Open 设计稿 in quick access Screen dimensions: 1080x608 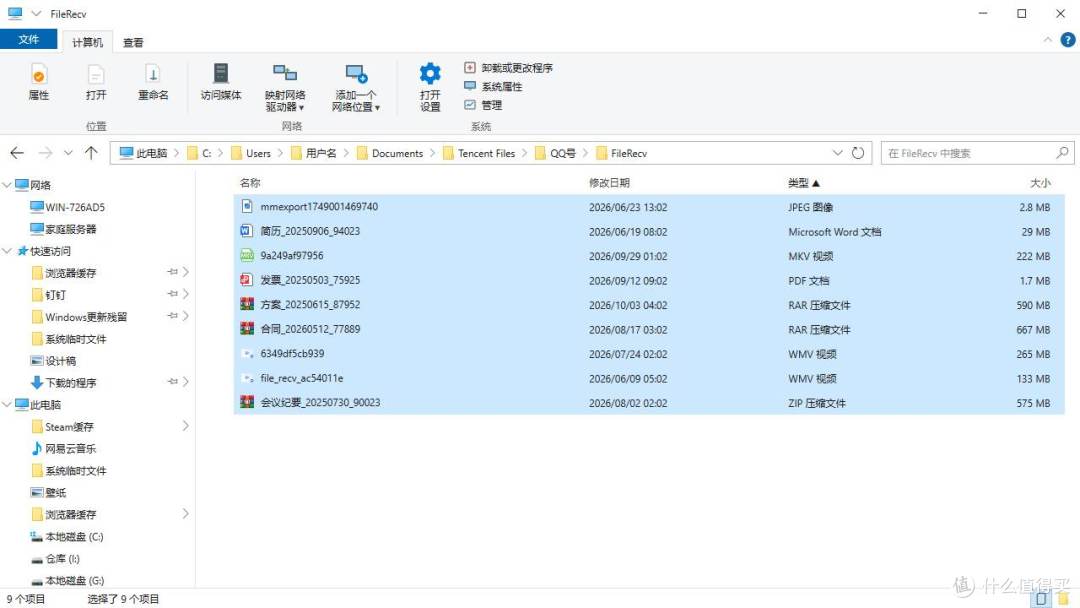(54, 361)
